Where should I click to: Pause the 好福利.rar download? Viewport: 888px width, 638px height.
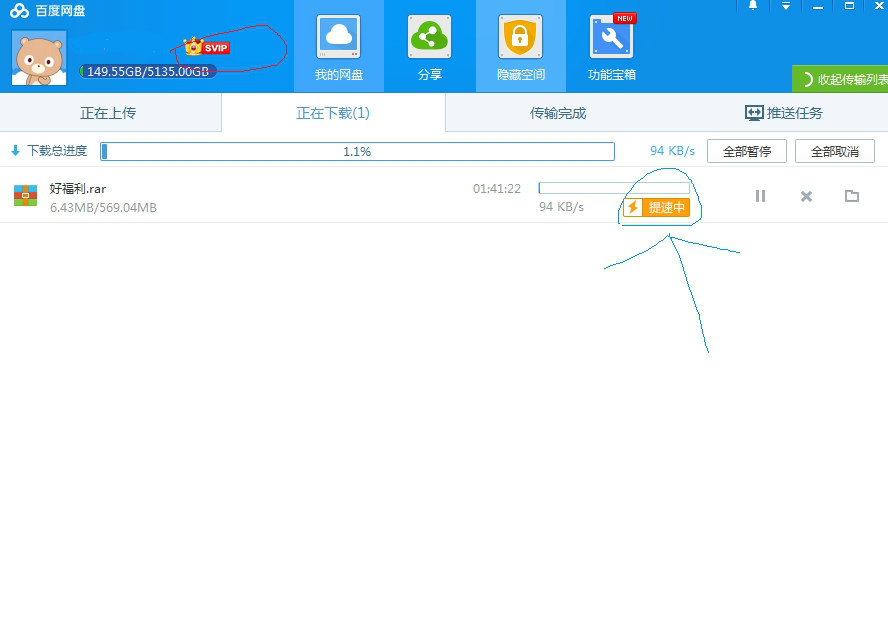coord(760,196)
